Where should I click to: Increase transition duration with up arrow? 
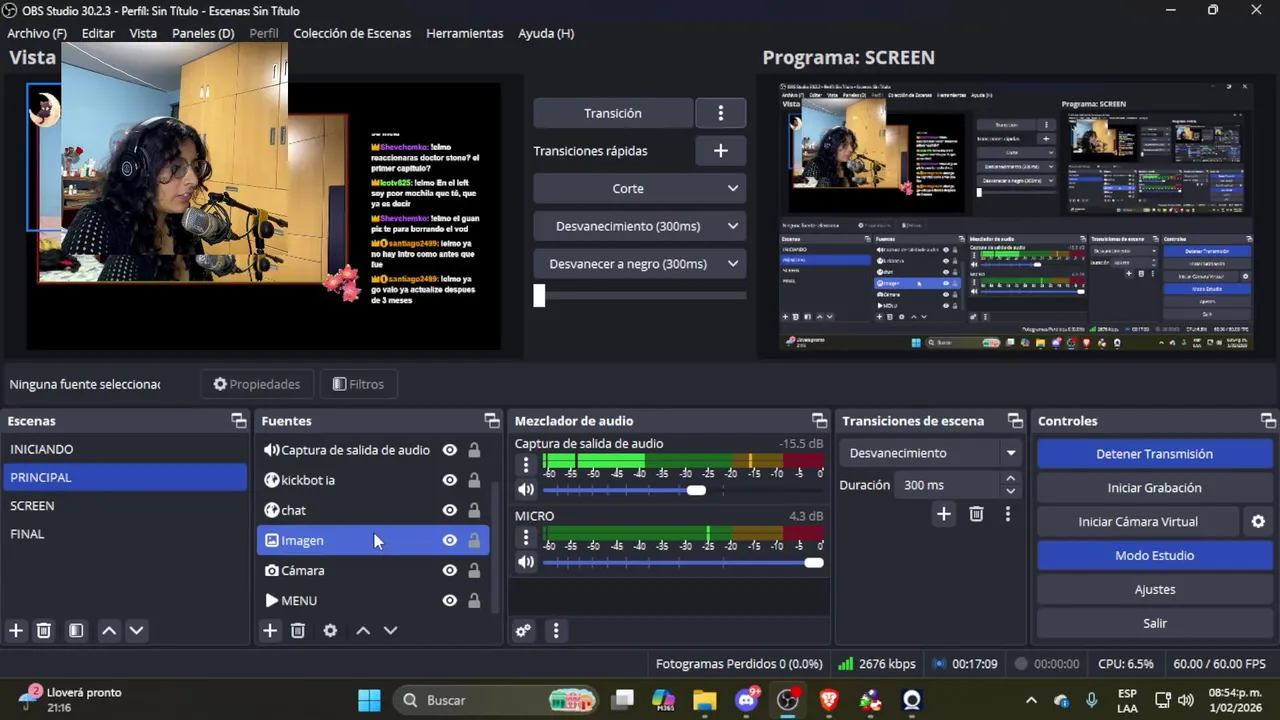click(1010, 479)
